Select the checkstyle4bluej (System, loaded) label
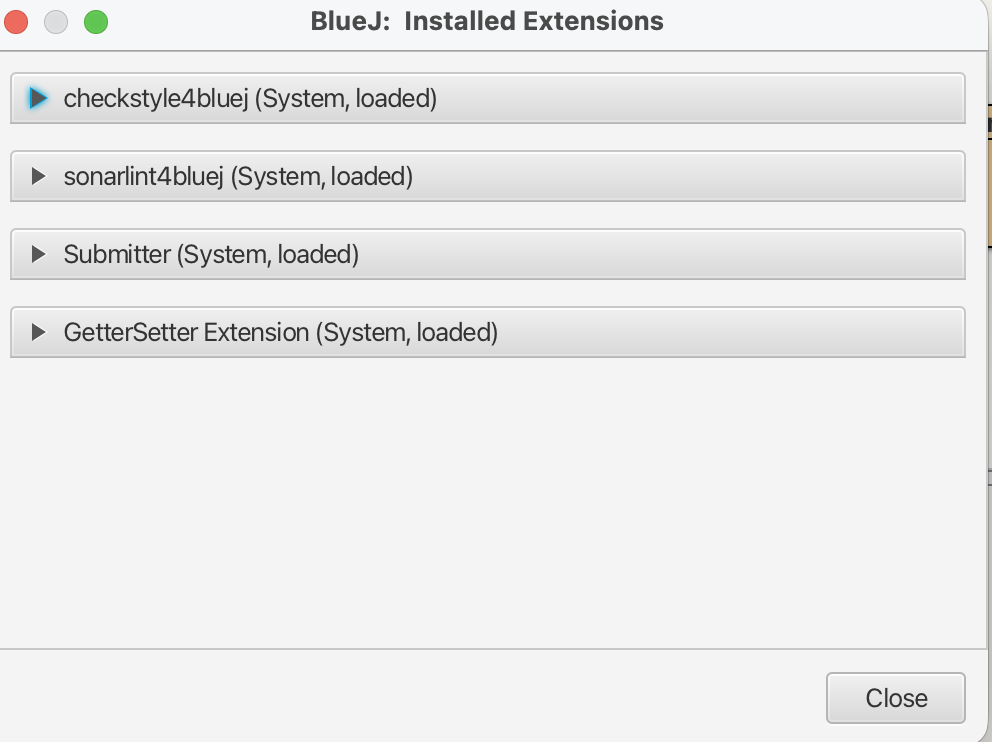Image resolution: width=992 pixels, height=742 pixels. tap(250, 99)
